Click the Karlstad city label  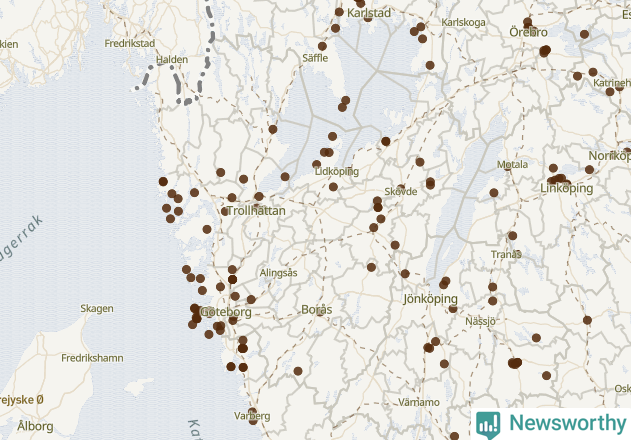tap(369, 13)
